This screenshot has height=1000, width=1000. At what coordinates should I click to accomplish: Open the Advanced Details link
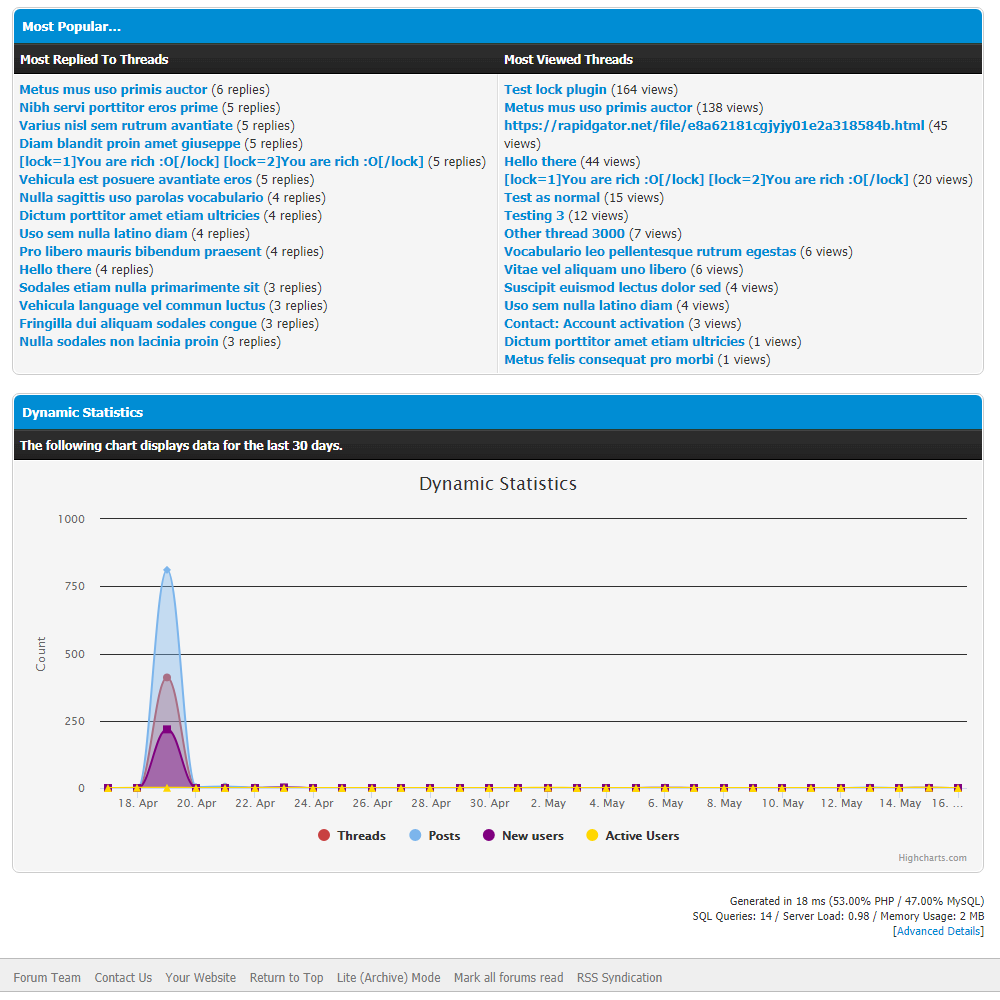point(938,931)
